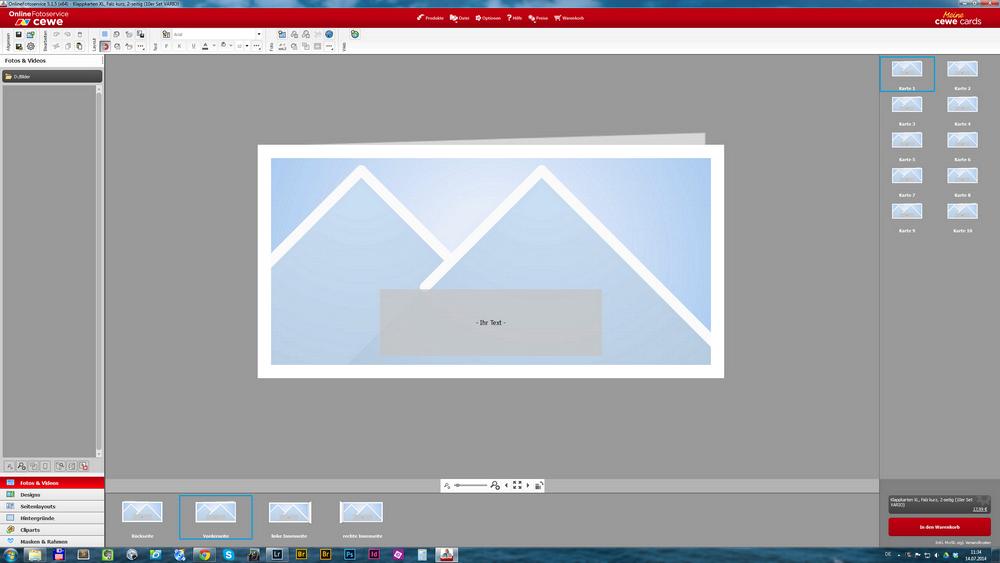Click the fullscreen view icon below the canvas
Viewport: 1000px width, 563px height.
click(x=517, y=485)
